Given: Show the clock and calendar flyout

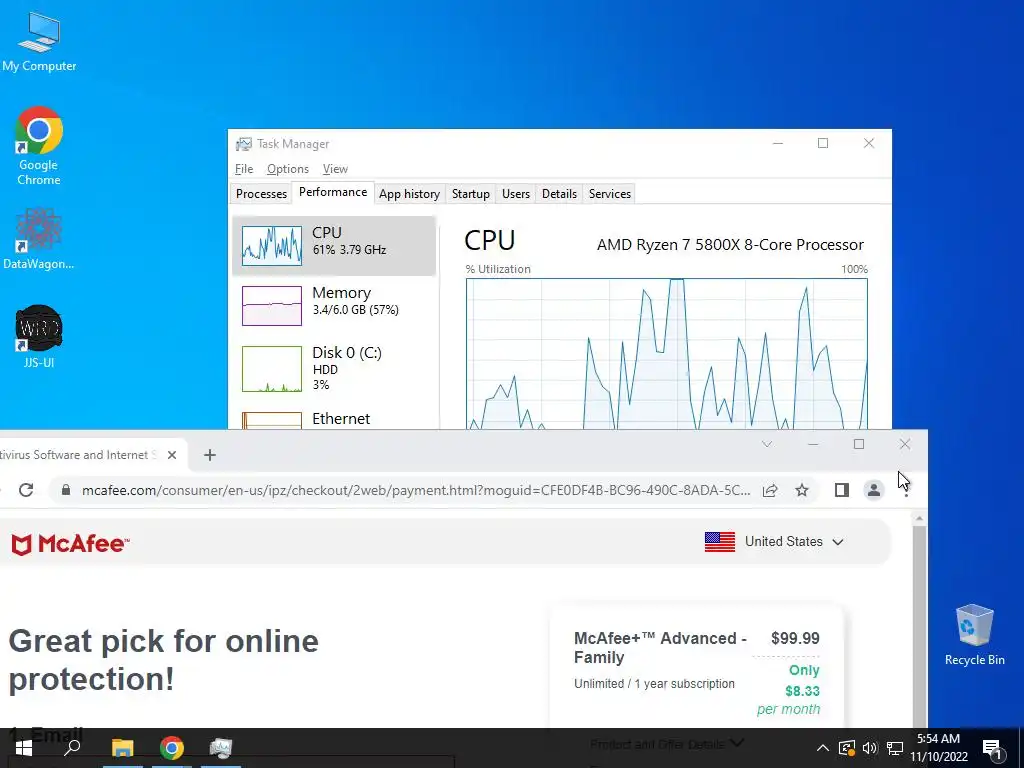Looking at the screenshot, I should tap(939, 748).
